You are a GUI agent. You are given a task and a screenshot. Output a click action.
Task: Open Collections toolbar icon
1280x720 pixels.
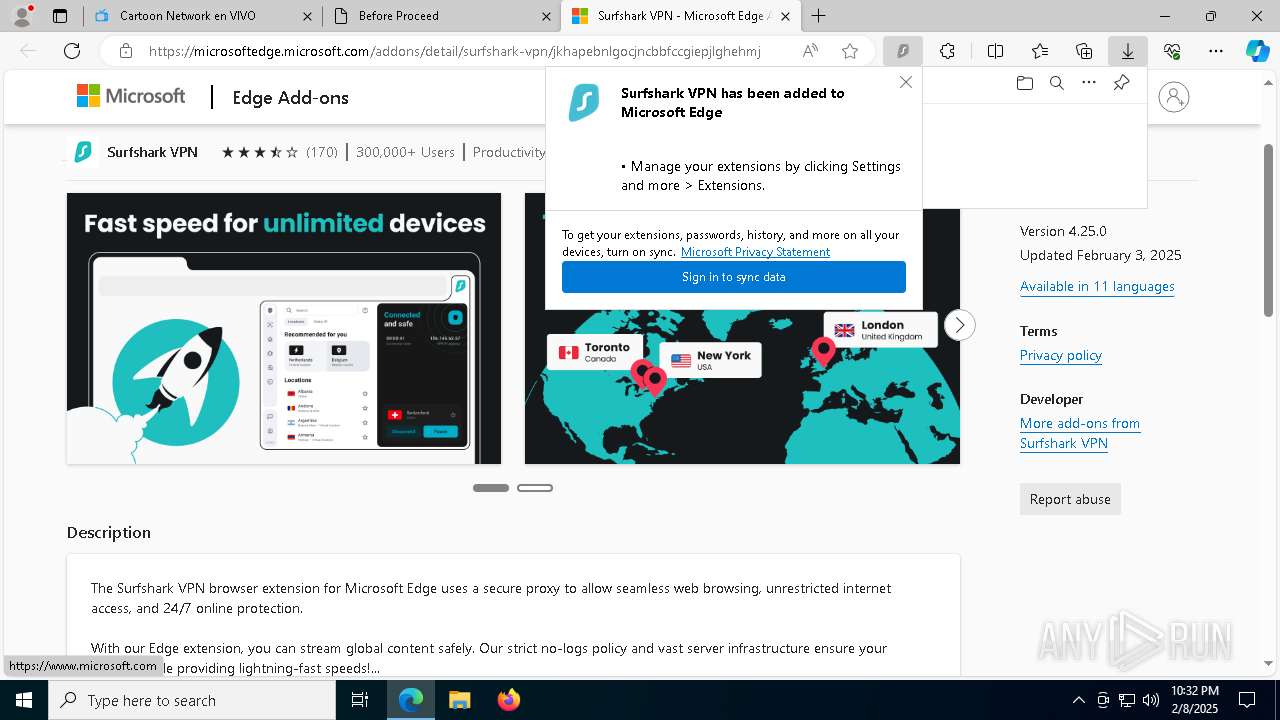point(1084,51)
